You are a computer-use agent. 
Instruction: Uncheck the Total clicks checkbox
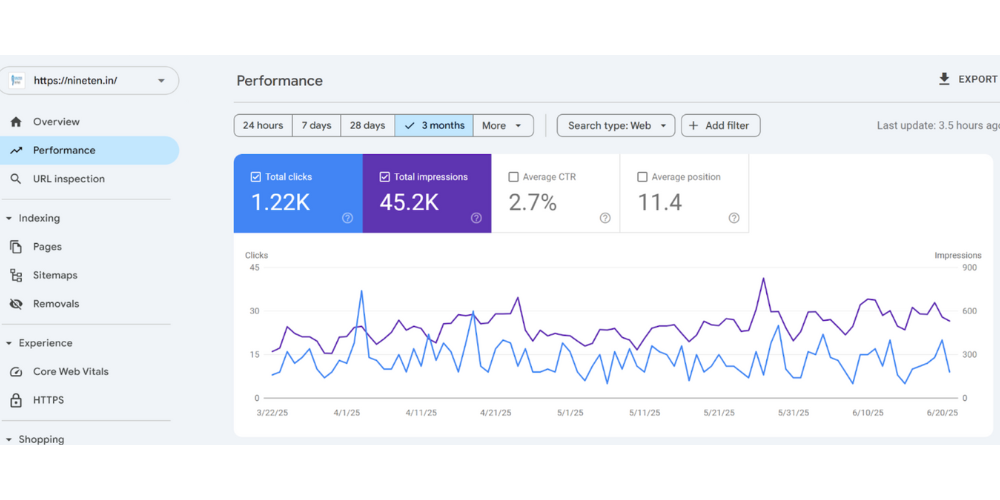(x=256, y=177)
